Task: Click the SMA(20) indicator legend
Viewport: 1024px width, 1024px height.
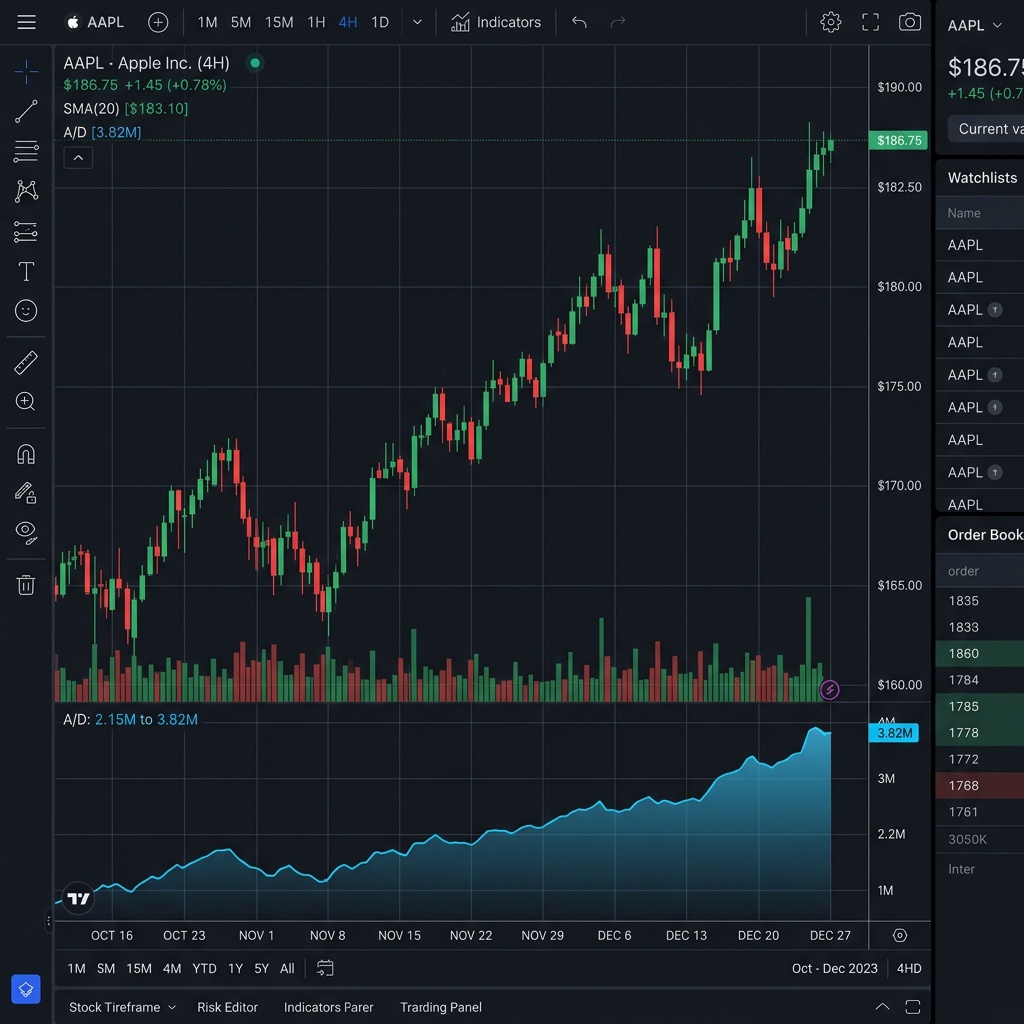Action: click(x=125, y=108)
